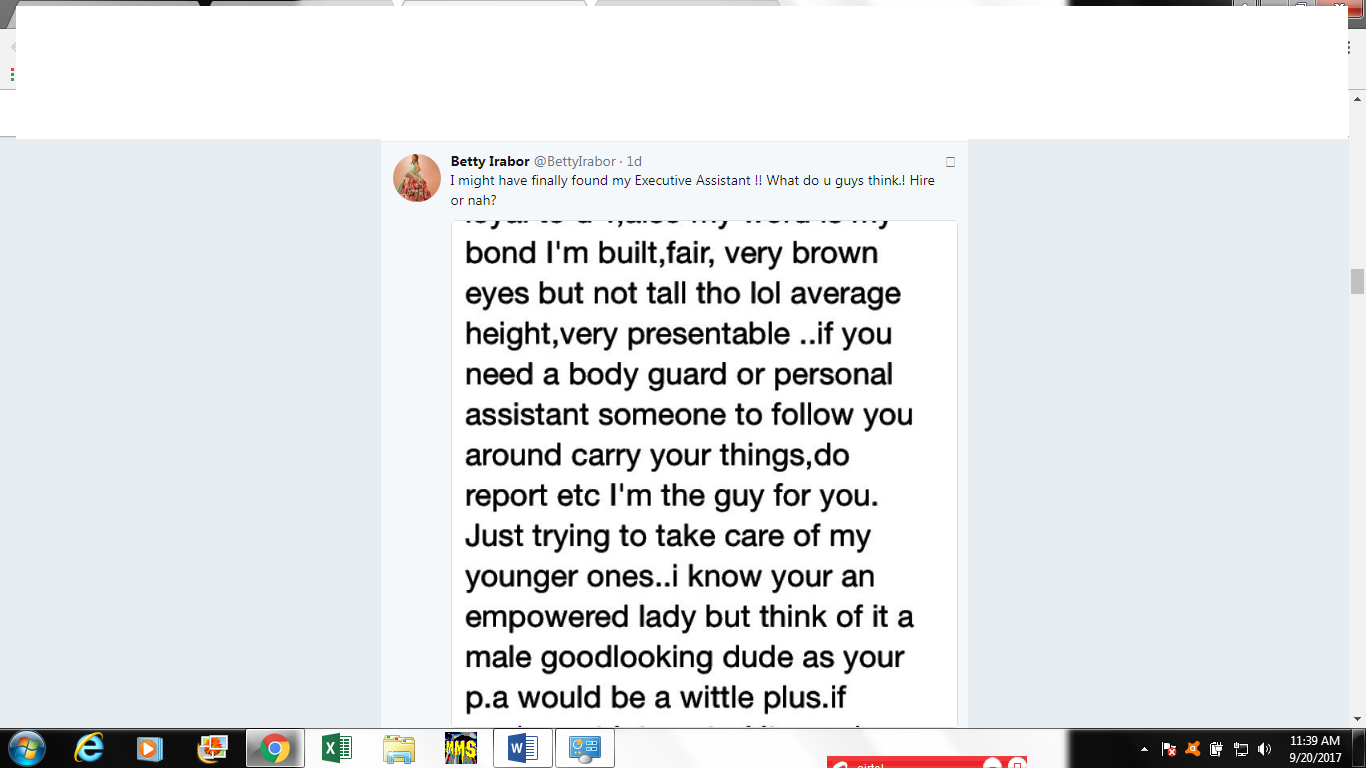Show hidden system tray icons
The width and height of the screenshot is (1366, 768).
click(1144, 749)
